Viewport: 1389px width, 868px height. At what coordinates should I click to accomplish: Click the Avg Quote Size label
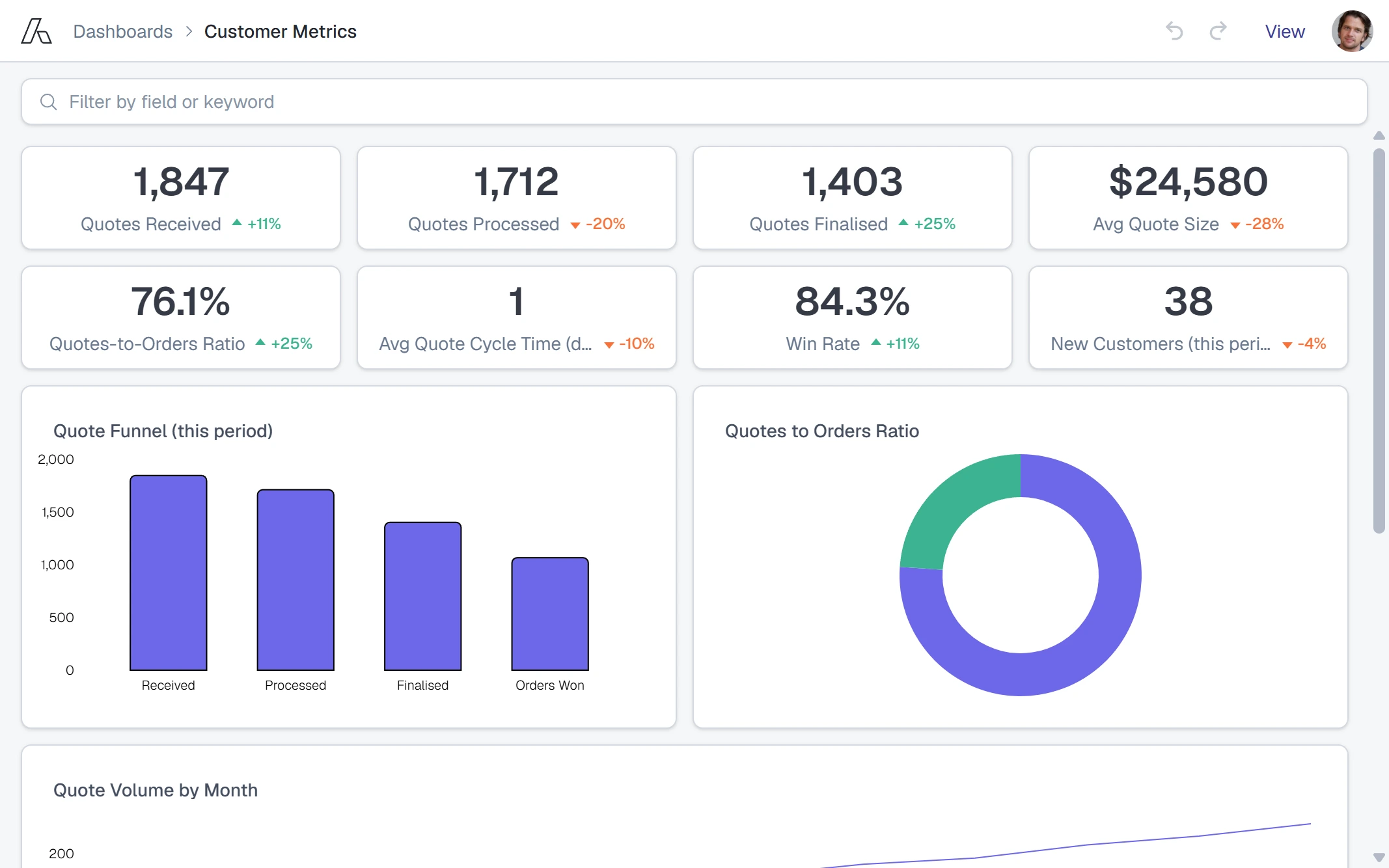pyautogui.click(x=1156, y=224)
